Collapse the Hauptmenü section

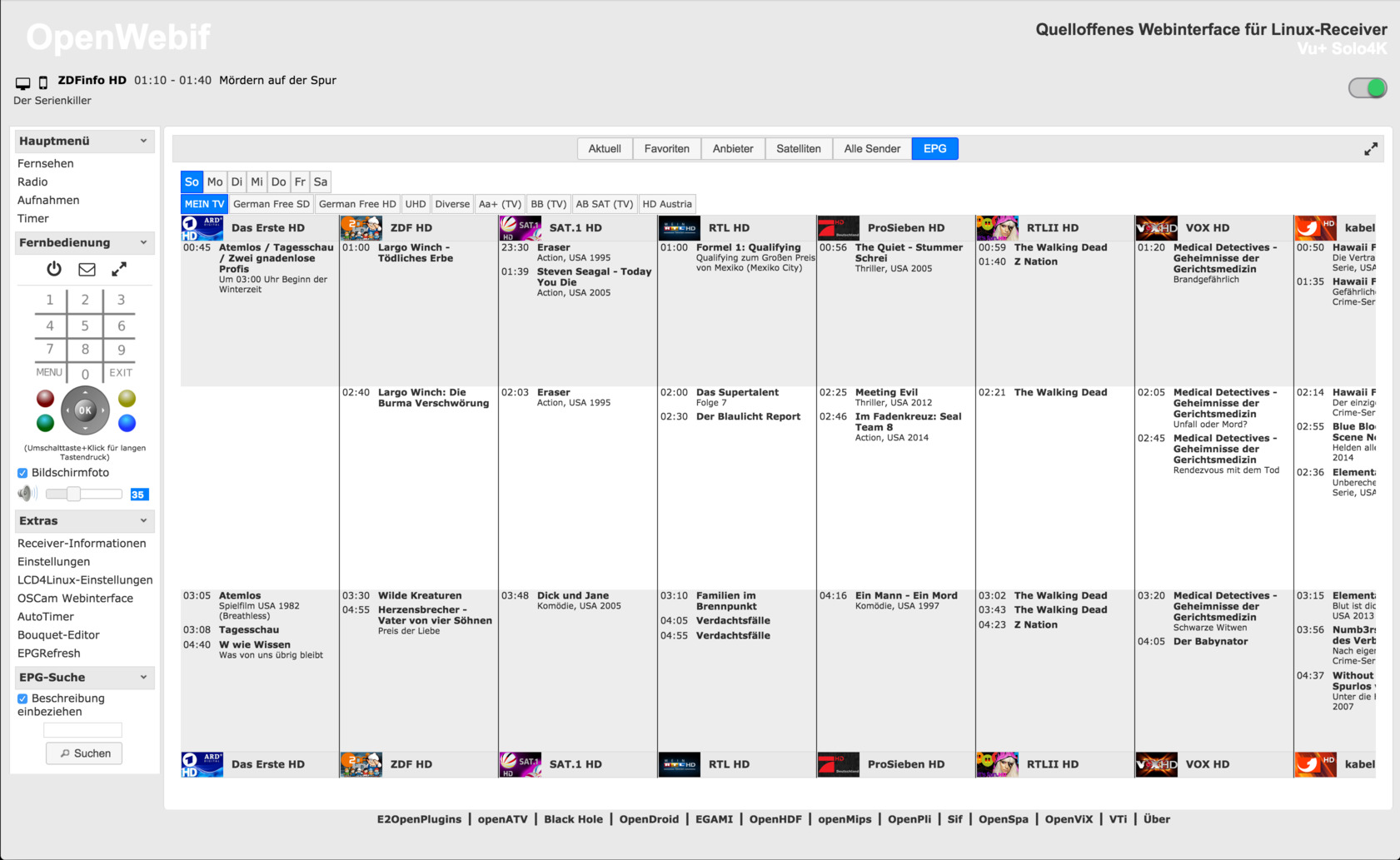[x=143, y=142]
